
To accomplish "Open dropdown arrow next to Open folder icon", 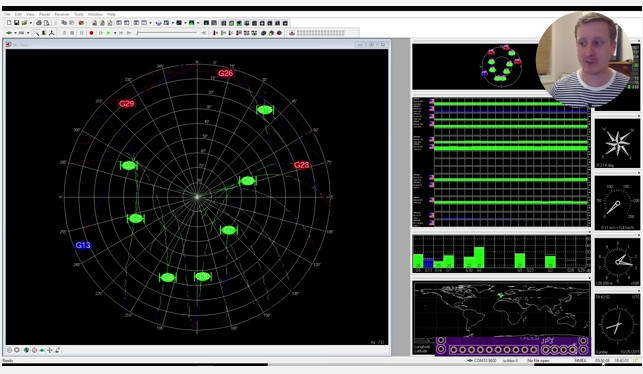I will 31,23.
